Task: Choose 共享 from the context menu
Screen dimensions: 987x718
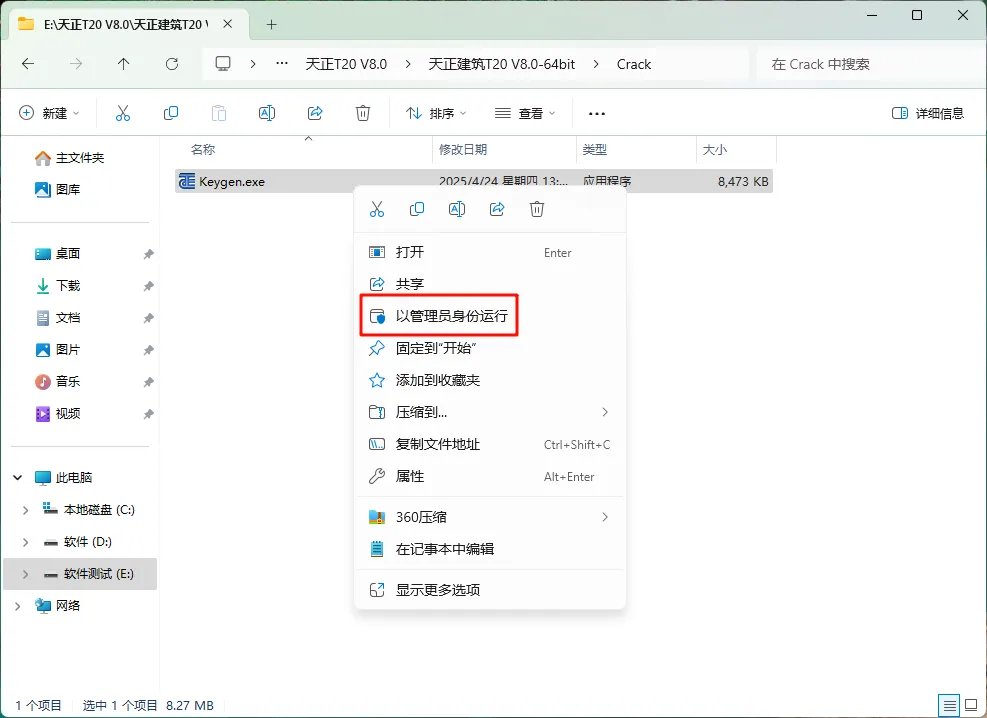Action: pos(490,284)
